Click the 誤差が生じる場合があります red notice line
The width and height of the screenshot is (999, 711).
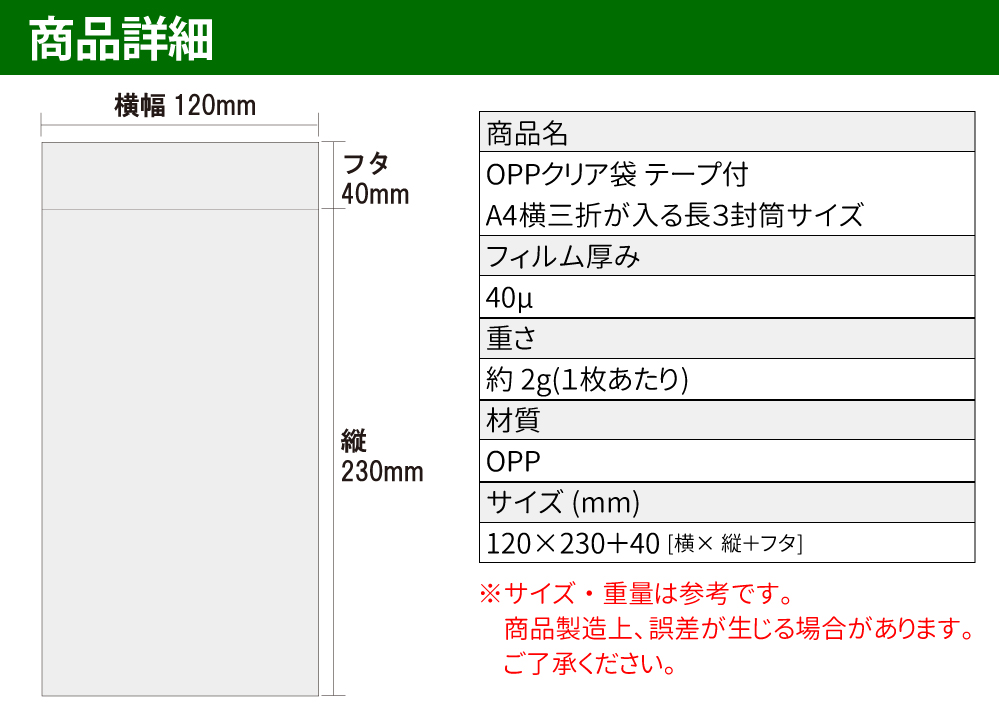(x=738, y=629)
